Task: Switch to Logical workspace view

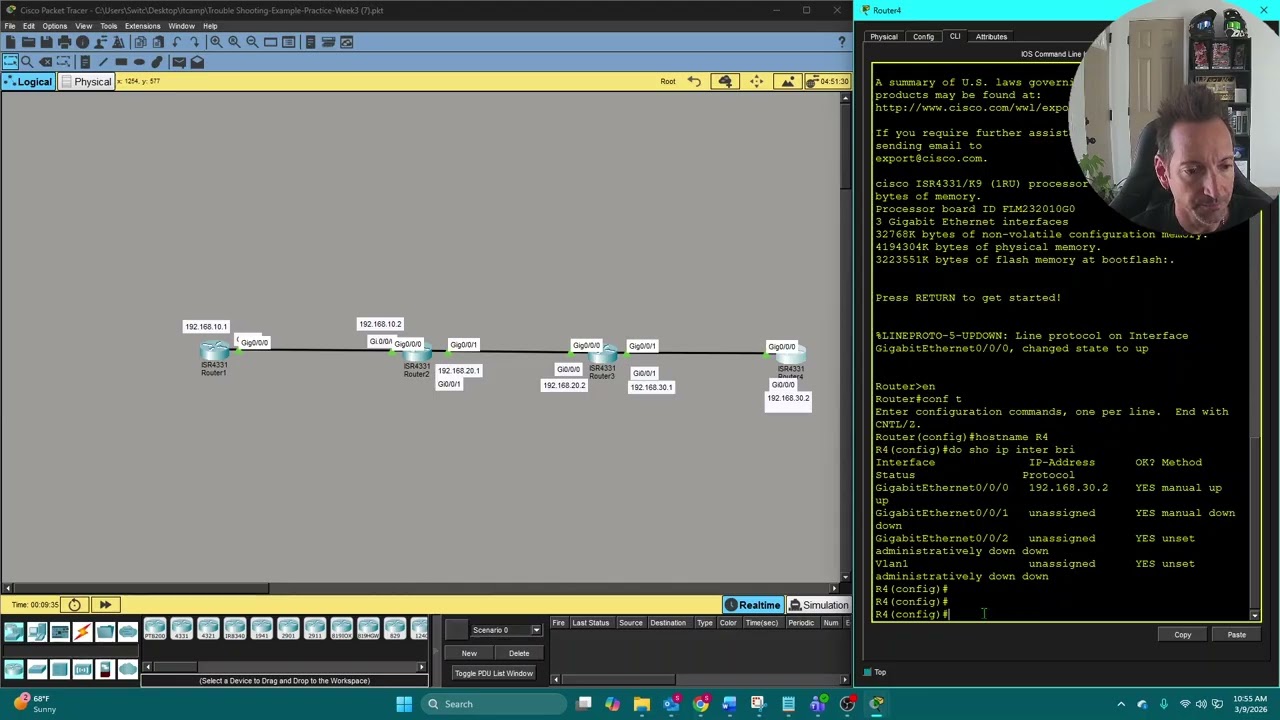Action: [x=27, y=82]
